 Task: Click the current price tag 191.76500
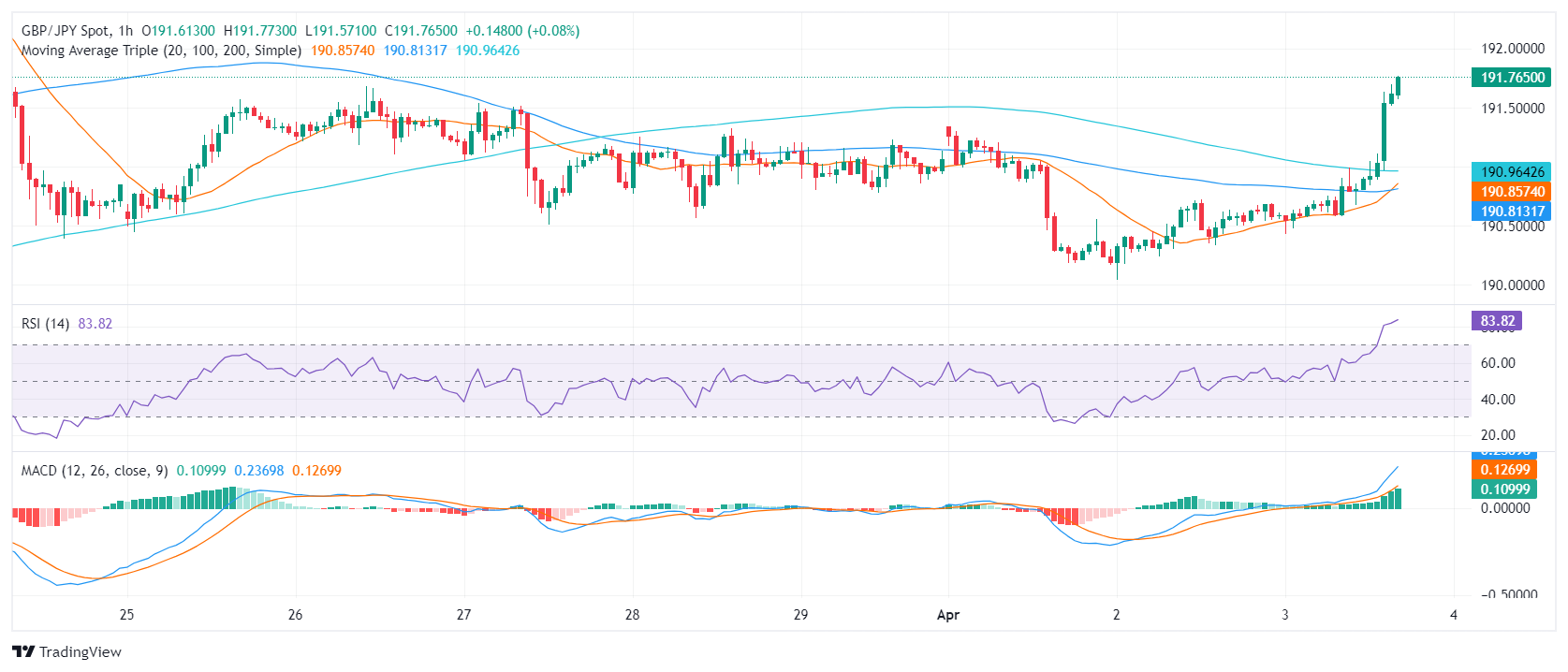1512,78
